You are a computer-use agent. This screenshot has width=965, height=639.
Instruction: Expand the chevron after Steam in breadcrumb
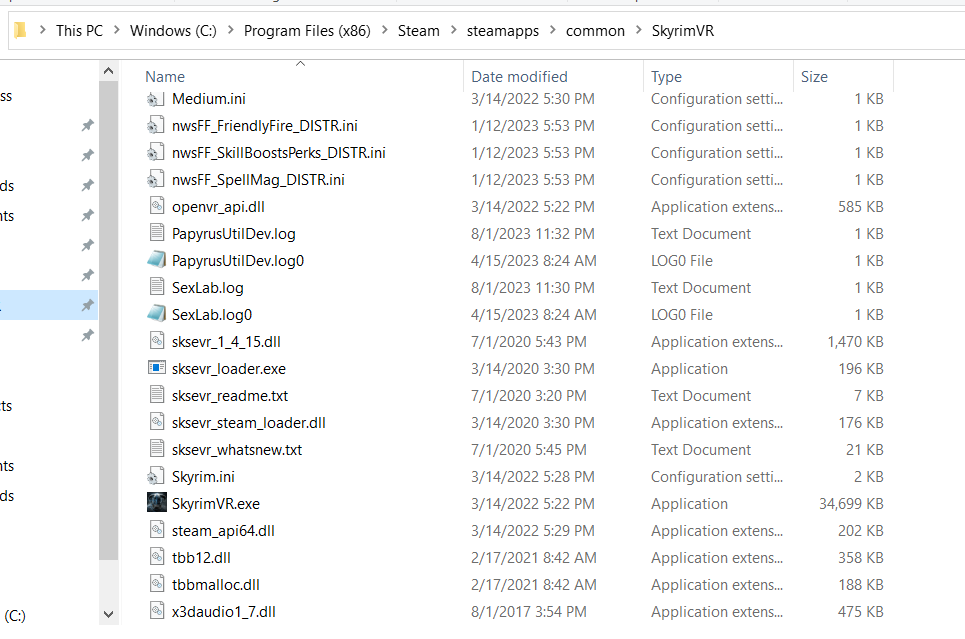453,31
